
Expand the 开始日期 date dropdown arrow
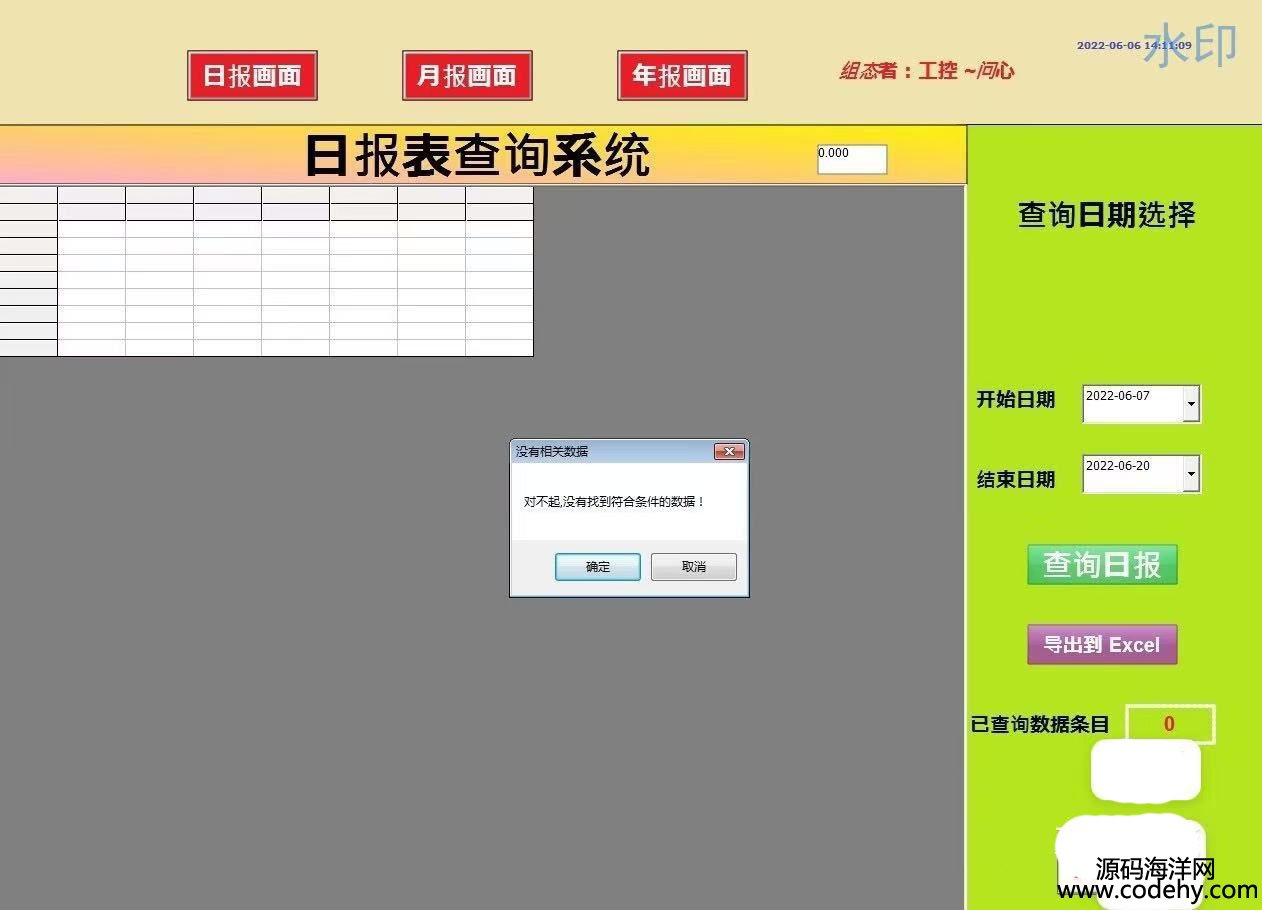[x=1190, y=405]
